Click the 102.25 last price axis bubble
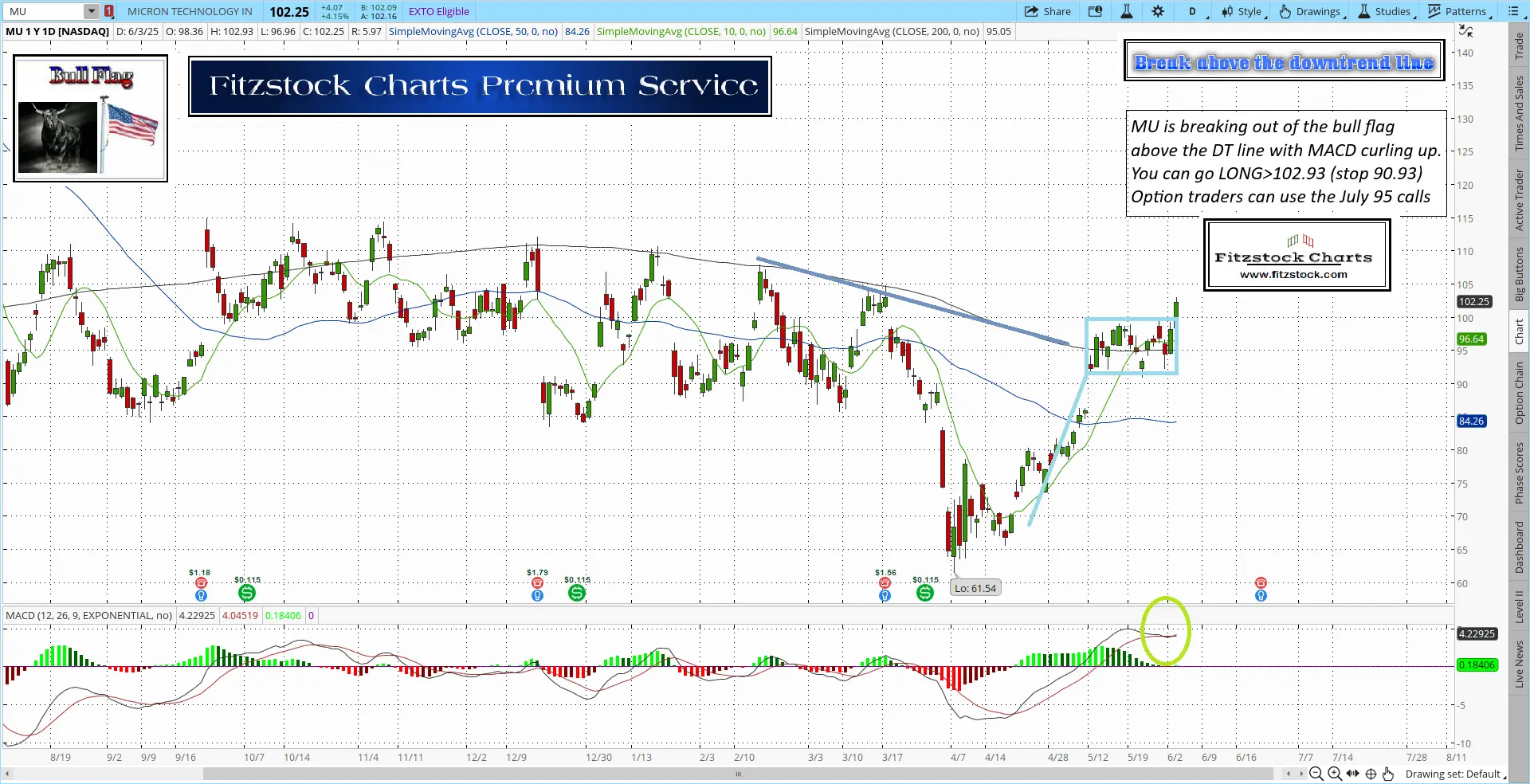The width and height of the screenshot is (1530, 784). pyautogui.click(x=1473, y=301)
